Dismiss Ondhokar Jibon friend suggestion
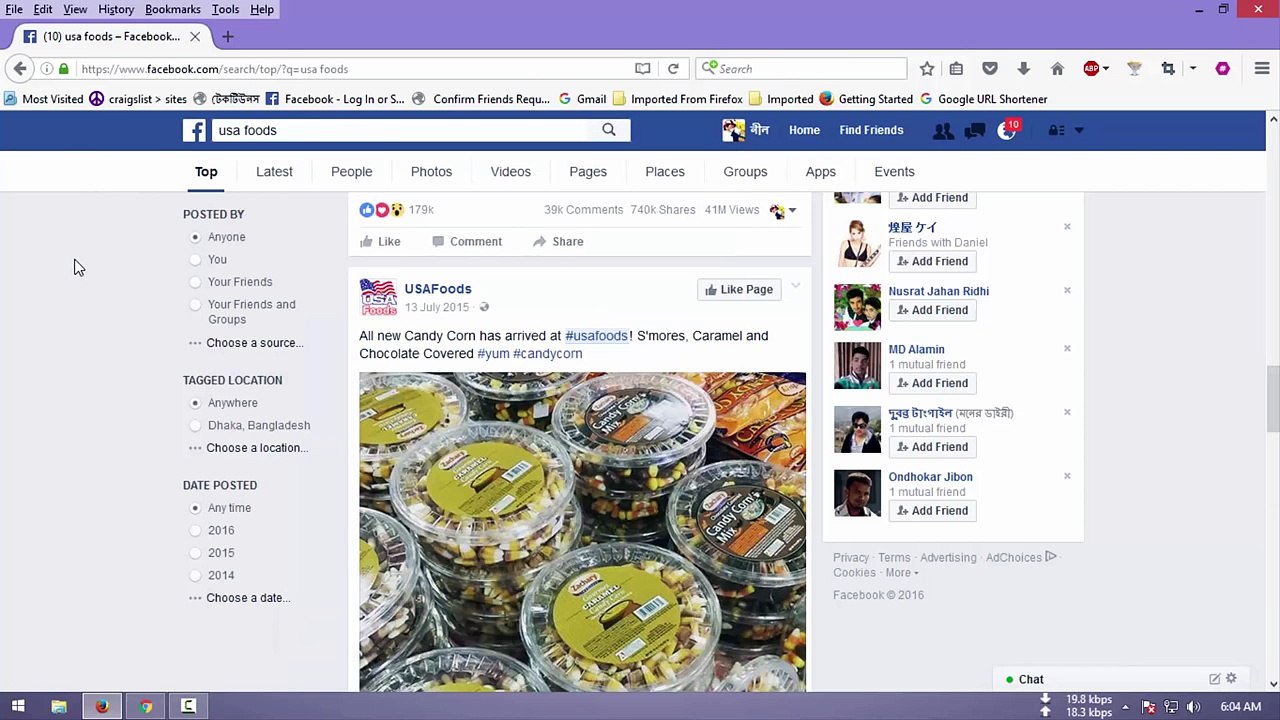This screenshot has height=720, width=1280. pyautogui.click(x=1067, y=476)
